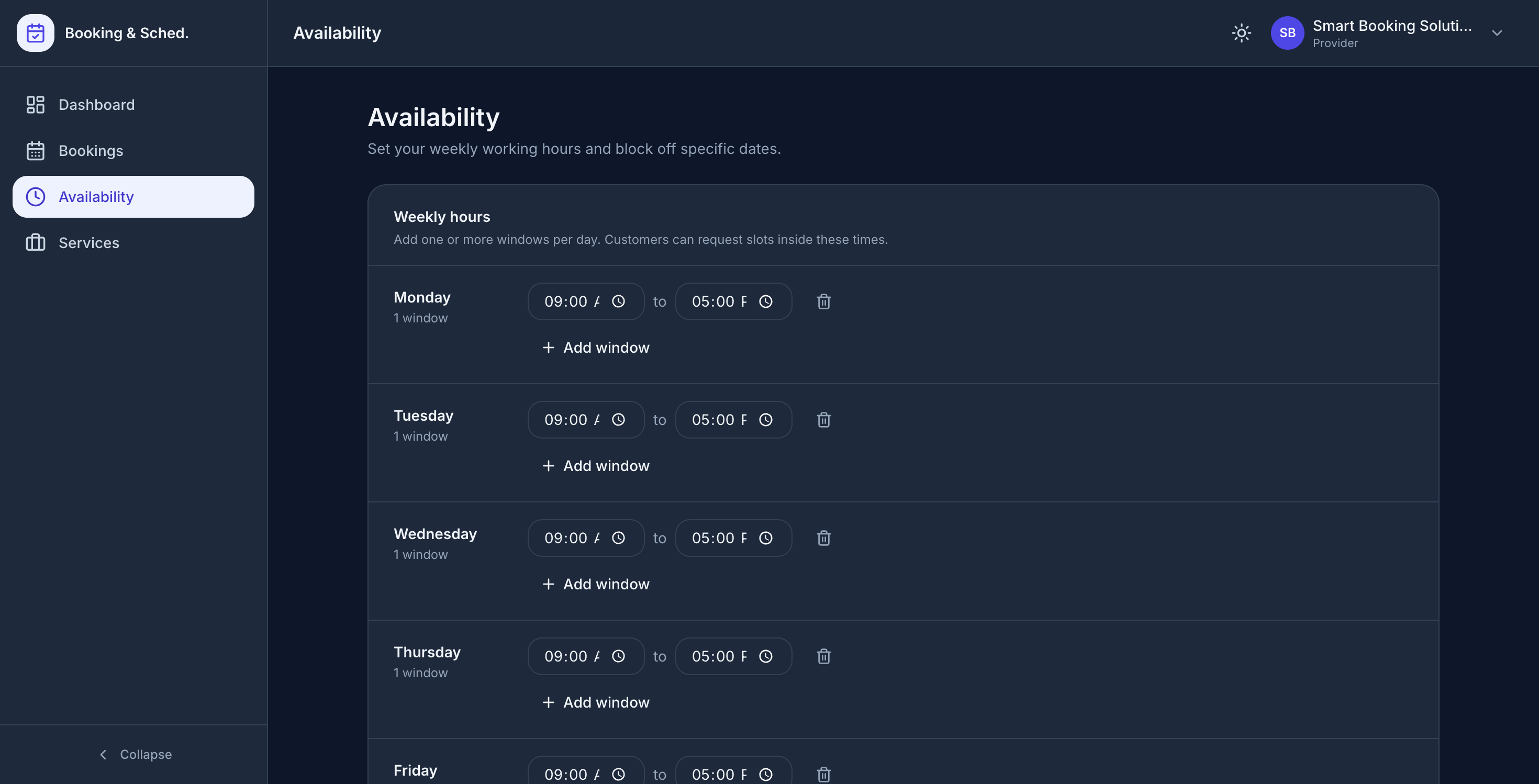The height and width of the screenshot is (784, 1539).
Task: Open Monday end time clock picker
Action: coord(765,301)
